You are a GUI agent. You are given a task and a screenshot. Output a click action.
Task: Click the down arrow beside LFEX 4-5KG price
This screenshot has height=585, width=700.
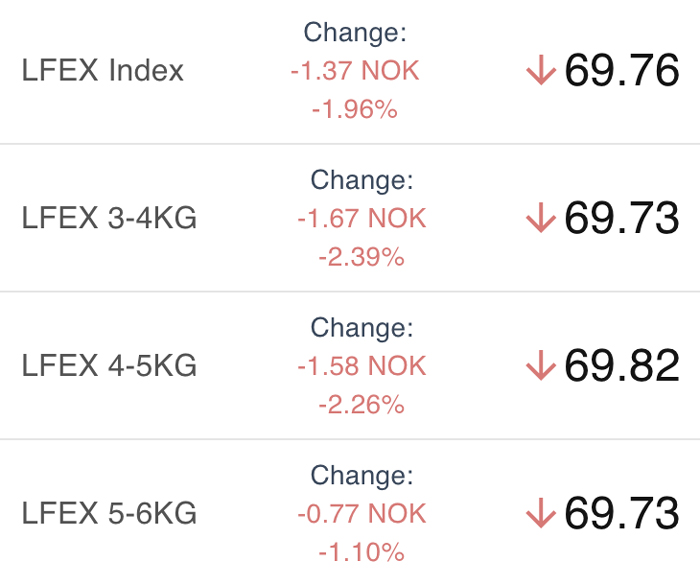(x=540, y=366)
